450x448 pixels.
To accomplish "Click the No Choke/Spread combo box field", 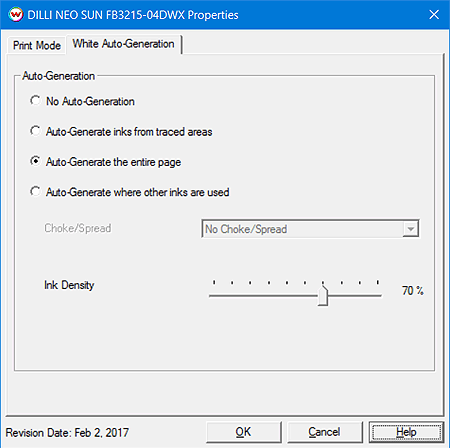I will click(310, 229).
